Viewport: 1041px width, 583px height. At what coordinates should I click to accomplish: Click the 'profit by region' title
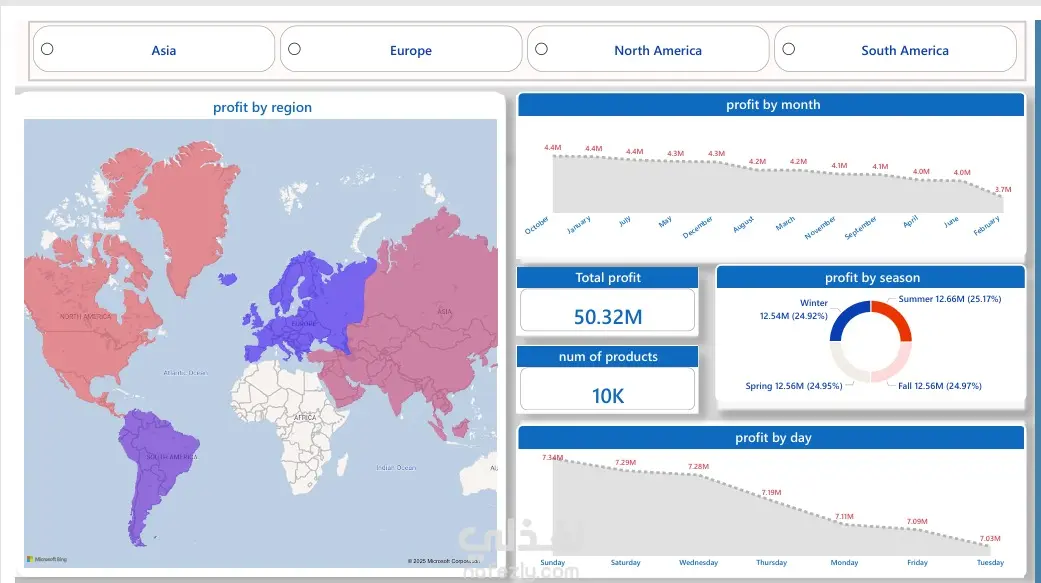(x=262, y=107)
